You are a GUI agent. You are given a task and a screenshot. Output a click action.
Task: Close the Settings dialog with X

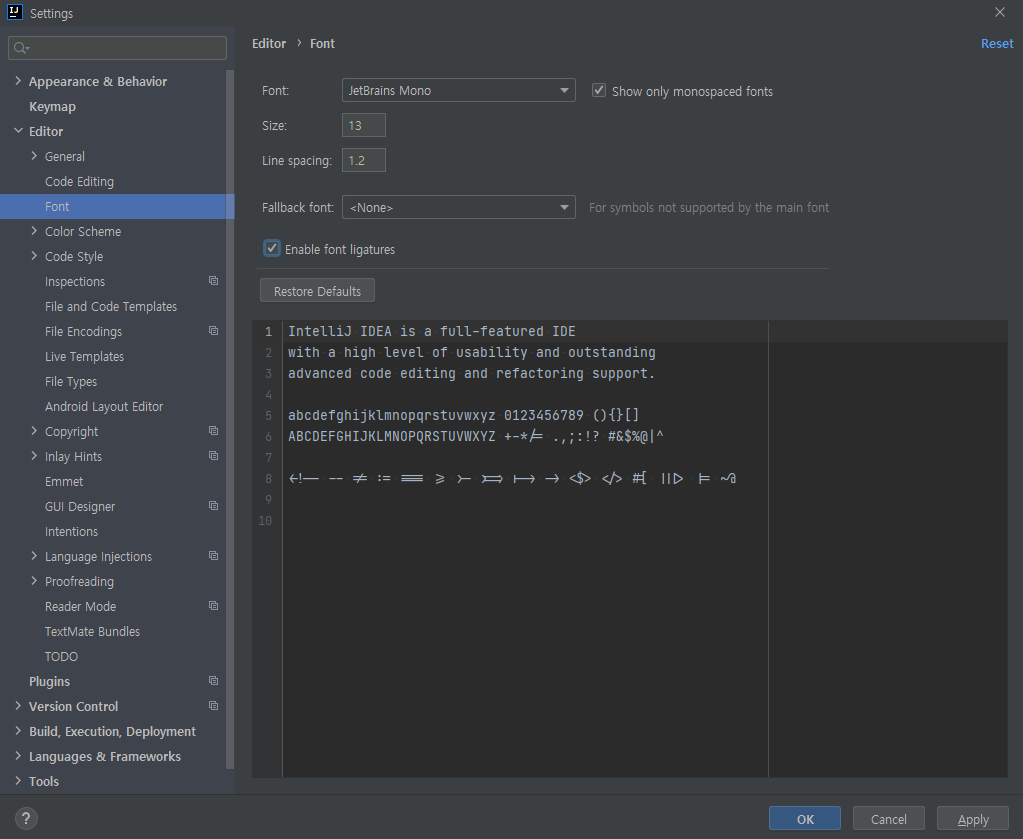[x=1000, y=12]
